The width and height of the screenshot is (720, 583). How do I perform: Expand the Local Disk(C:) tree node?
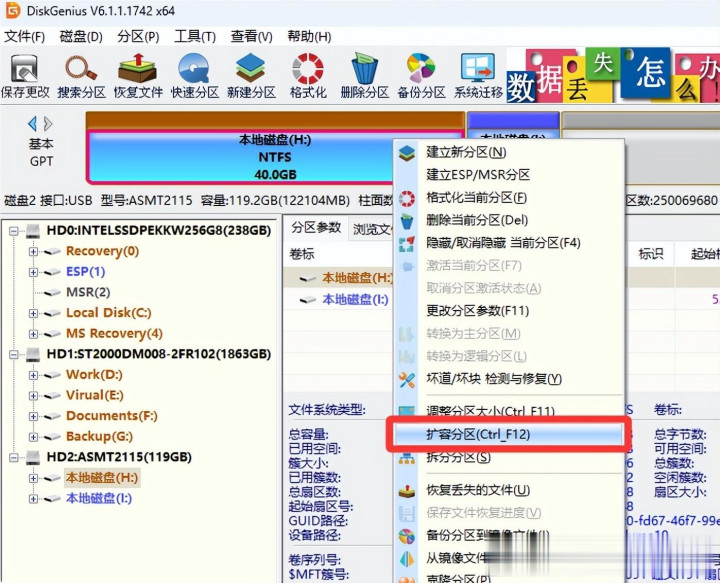coord(34,313)
